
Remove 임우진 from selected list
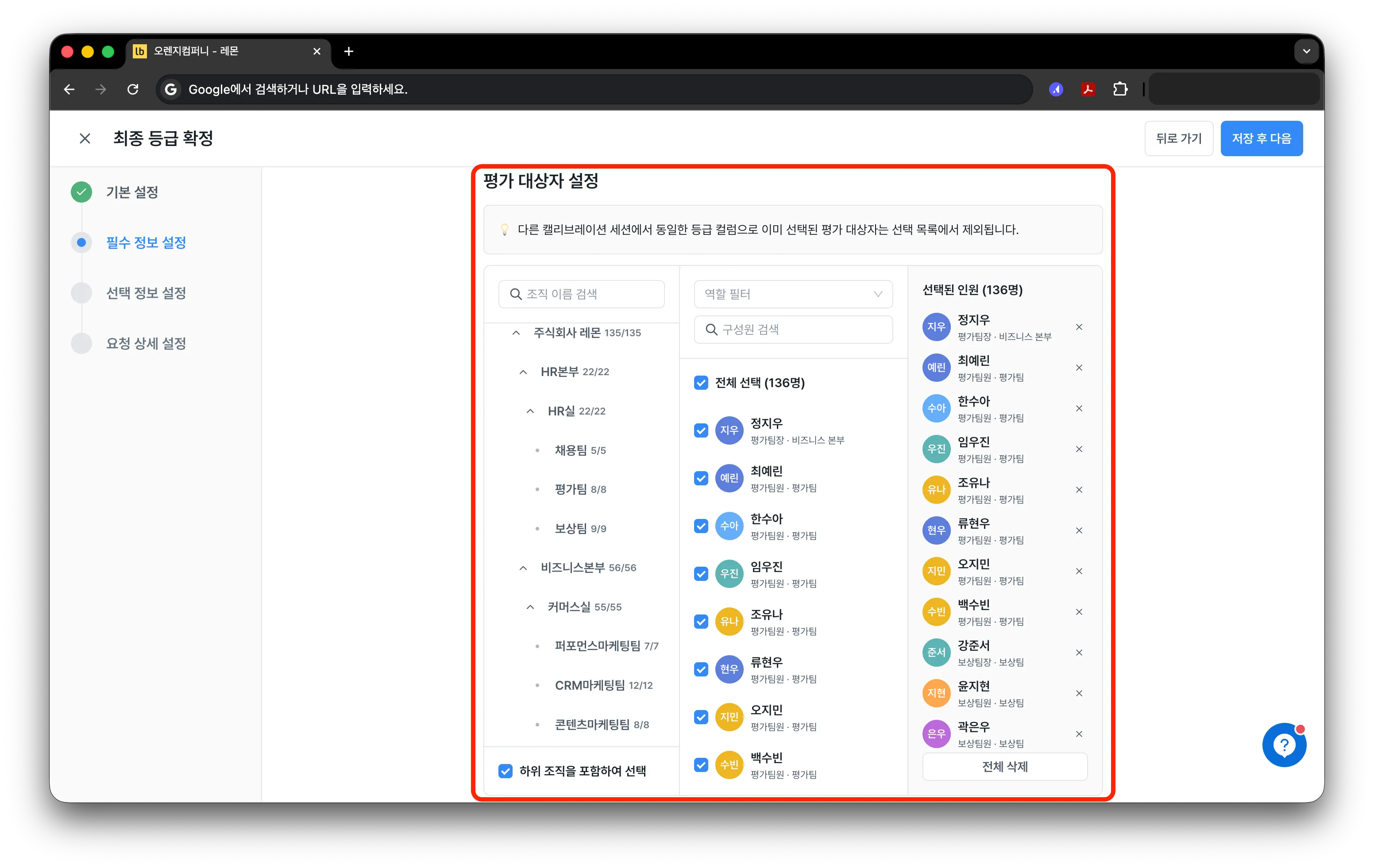1079,449
